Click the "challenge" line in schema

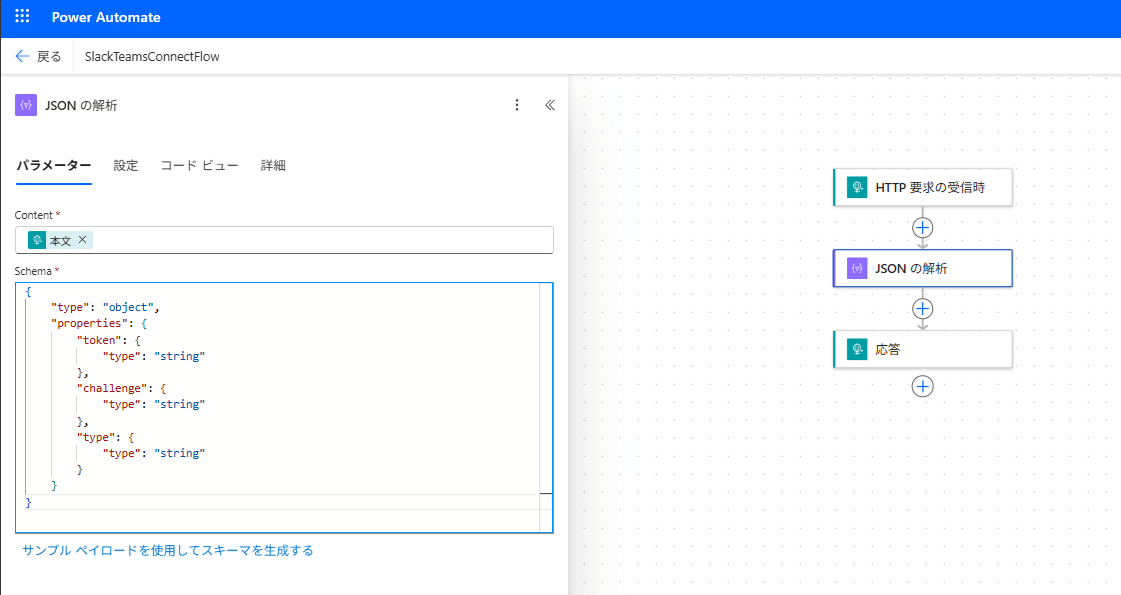coord(122,388)
